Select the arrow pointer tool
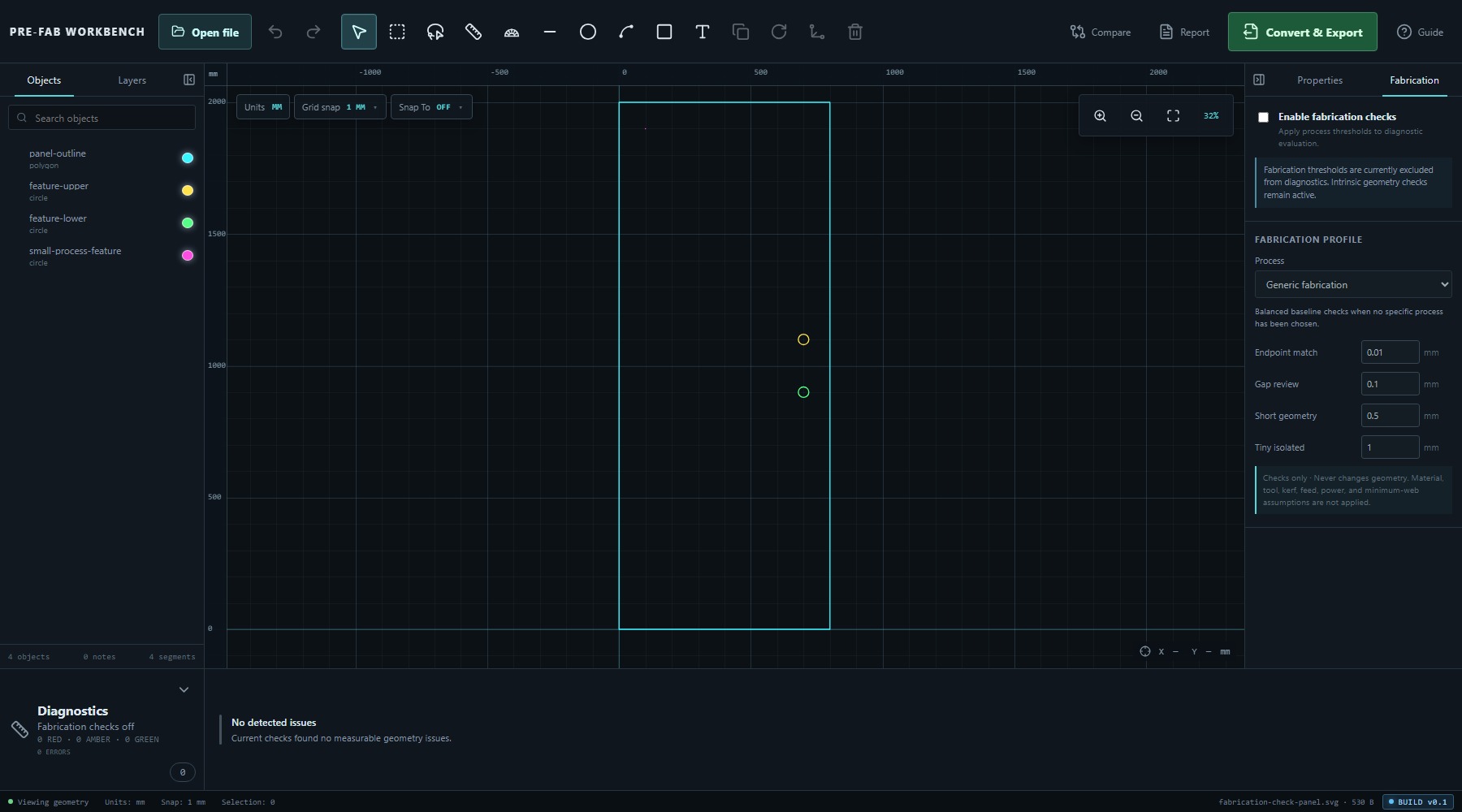The image size is (1462, 812). [358, 32]
